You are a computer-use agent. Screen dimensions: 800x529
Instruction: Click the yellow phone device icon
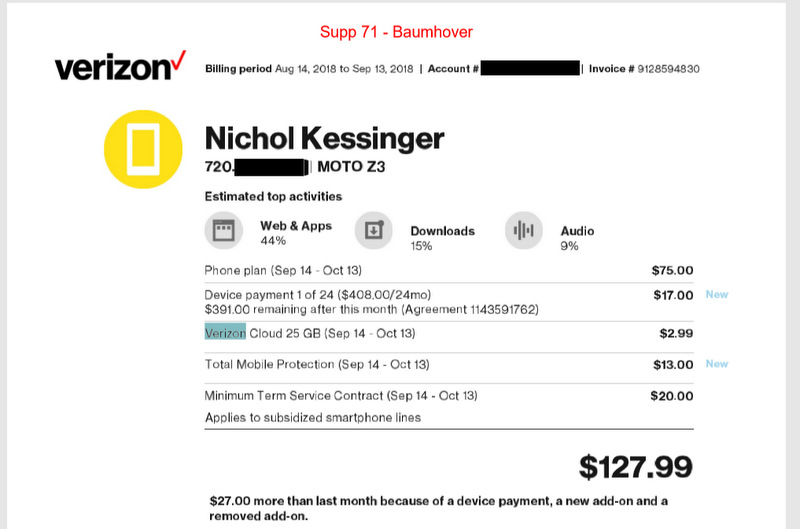click(143, 148)
